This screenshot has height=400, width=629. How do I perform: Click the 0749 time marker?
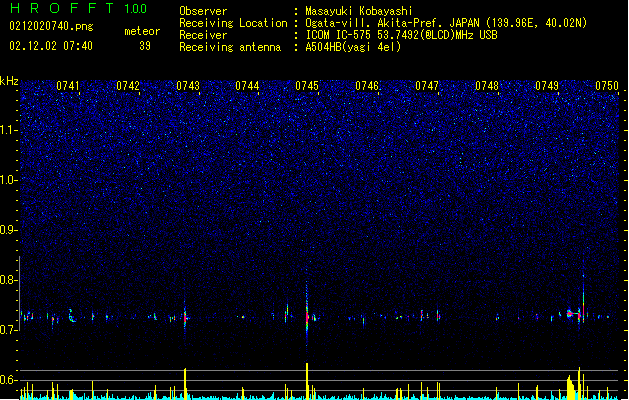(x=547, y=86)
